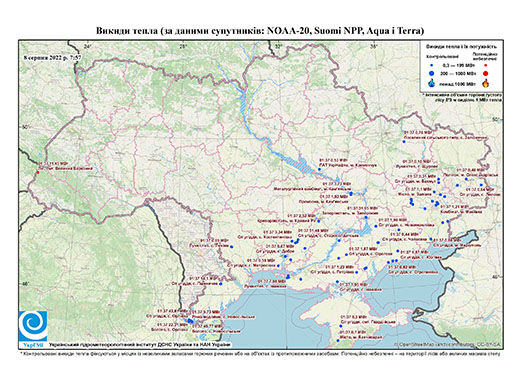Viewport: 520px width, 368px height.
Task: Click the 200 — 1000 МВт legend label
Action: [457, 73]
